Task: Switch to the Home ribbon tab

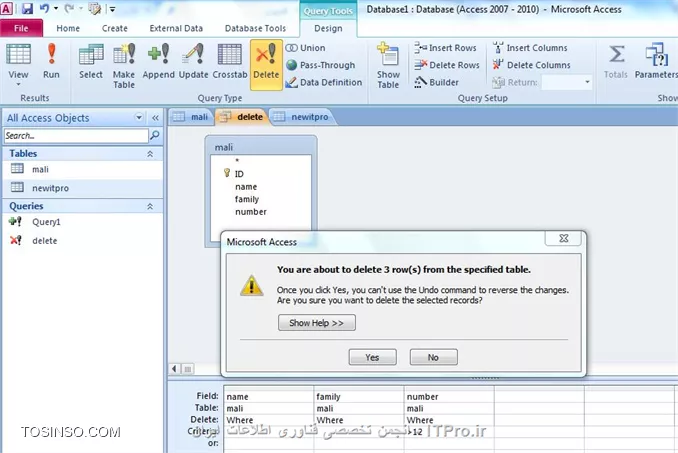Action: pyautogui.click(x=68, y=28)
